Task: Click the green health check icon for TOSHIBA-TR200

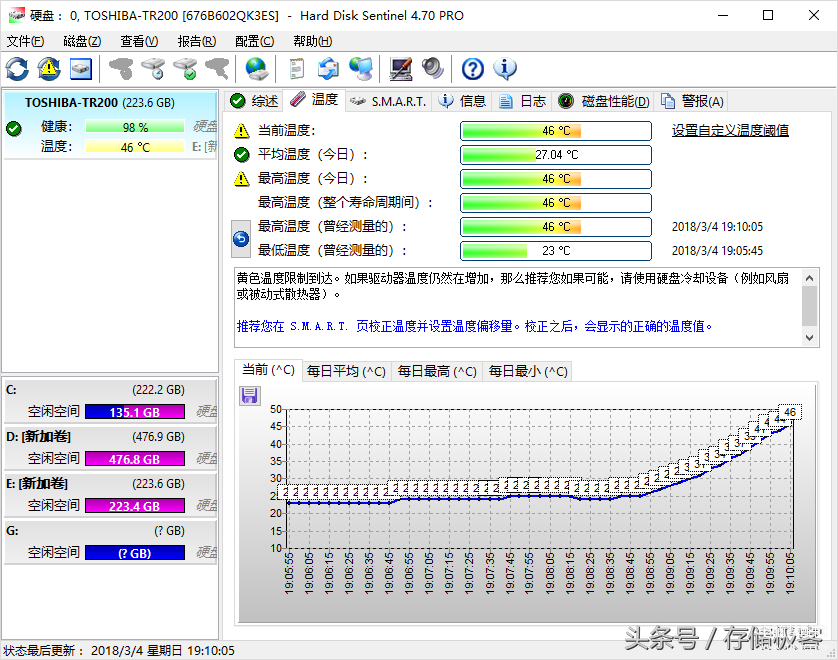Action: tap(14, 128)
